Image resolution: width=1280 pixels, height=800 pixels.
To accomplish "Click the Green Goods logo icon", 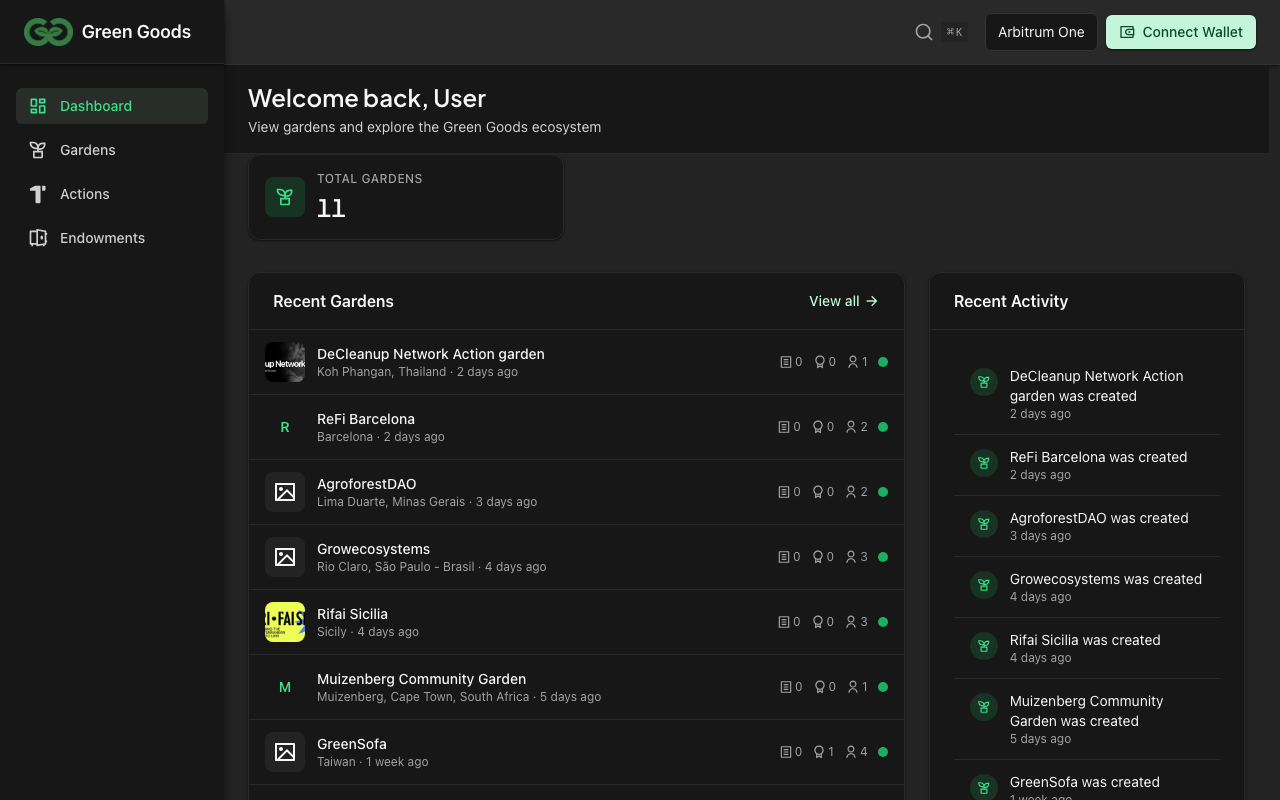I will (x=48, y=32).
